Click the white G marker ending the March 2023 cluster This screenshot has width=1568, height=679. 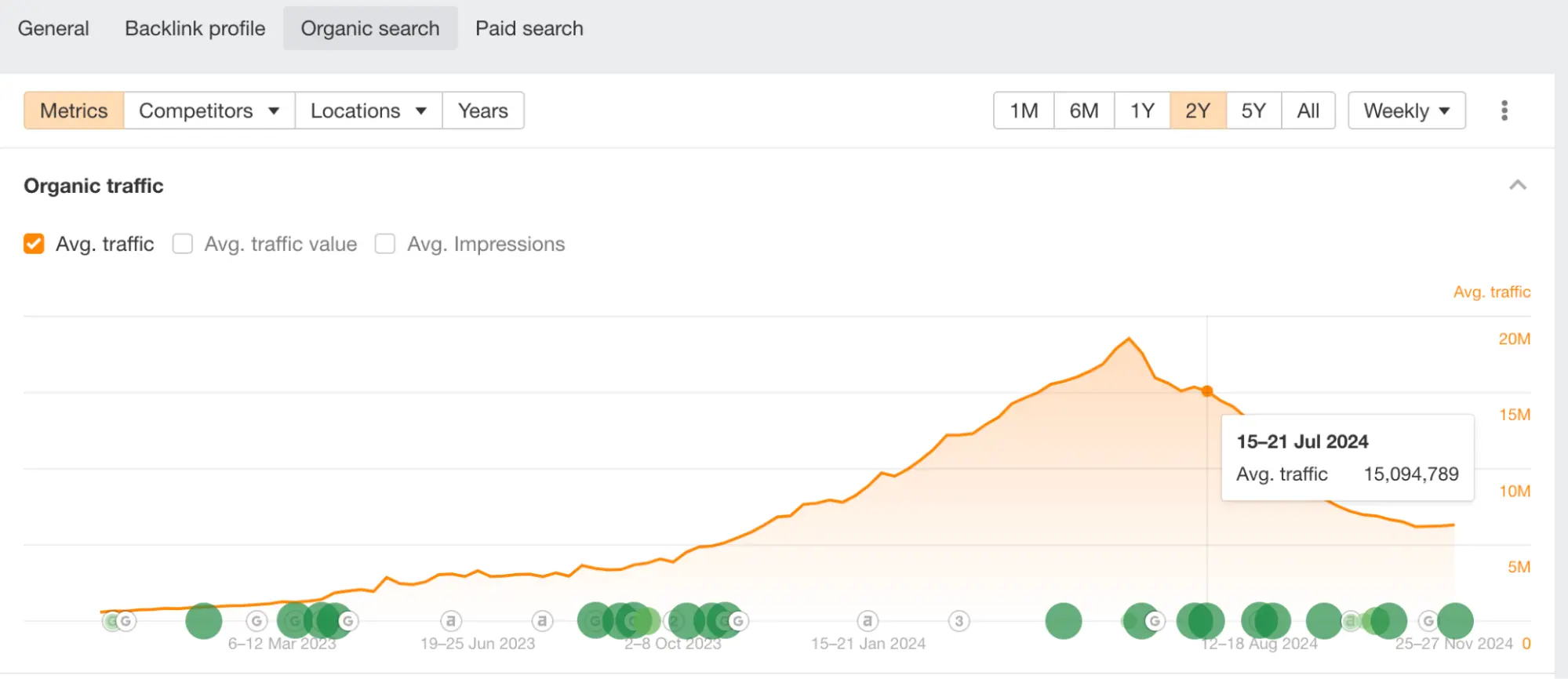(x=348, y=621)
